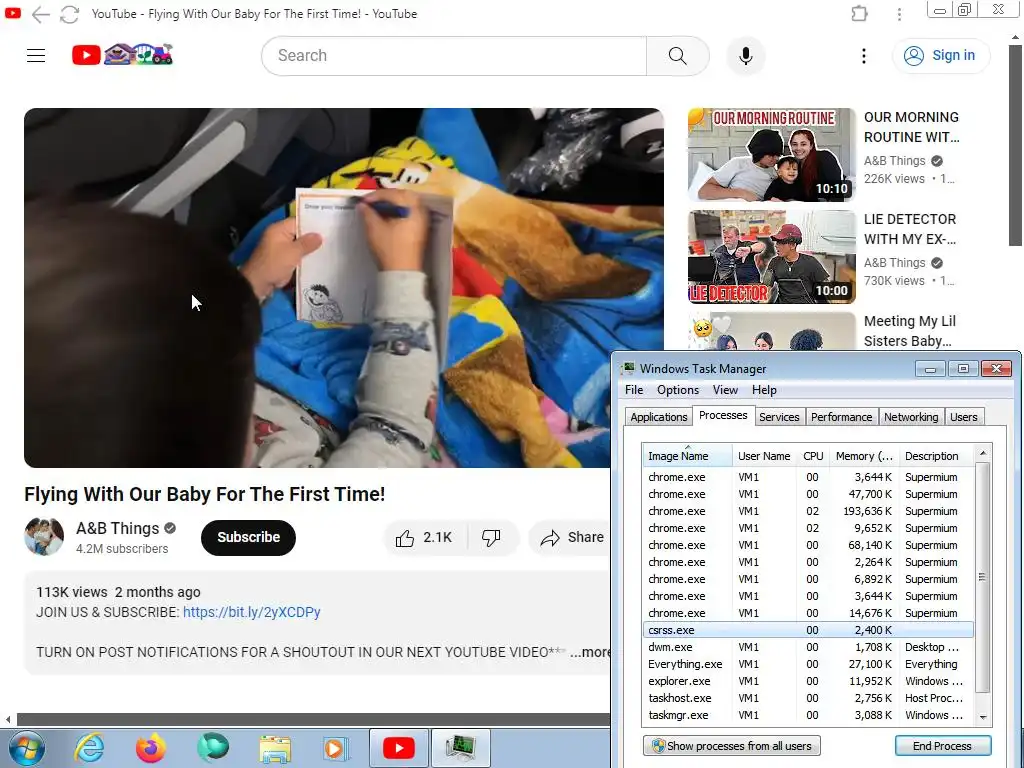Viewport: 1024px width, 768px height.
Task: Switch to the Services tab
Action: pos(779,417)
